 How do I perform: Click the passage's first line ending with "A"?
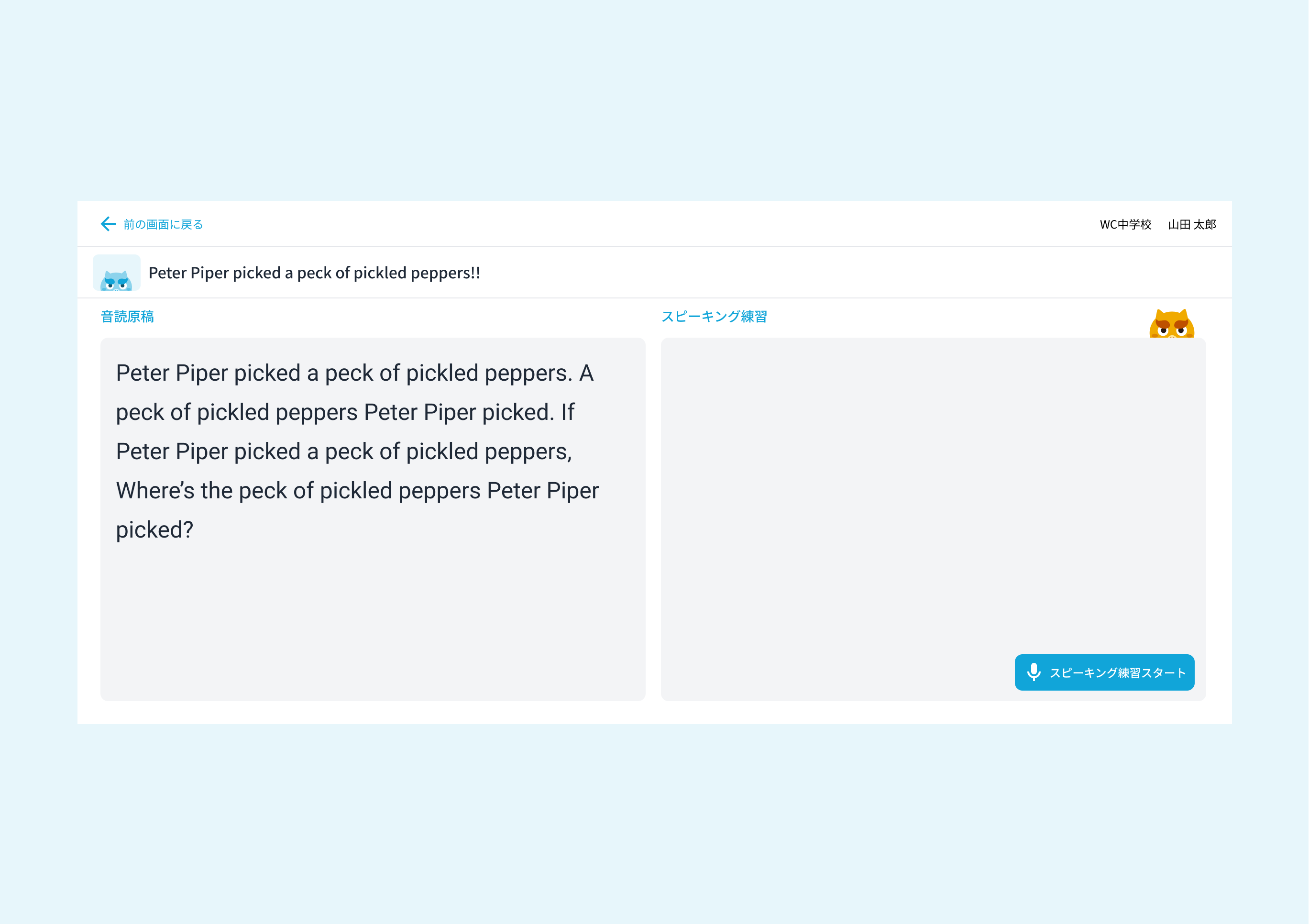pyautogui.click(x=354, y=374)
